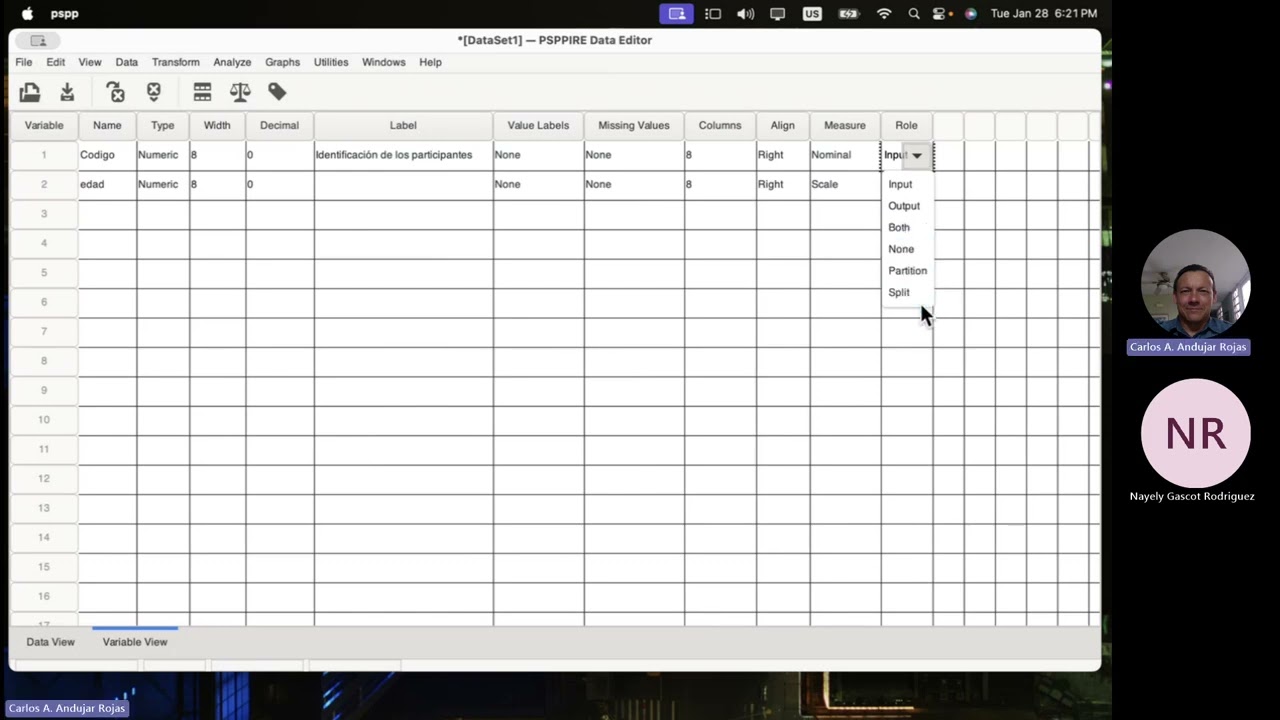
Task: Pick Partition from the Role dropdown list
Action: pos(907,271)
